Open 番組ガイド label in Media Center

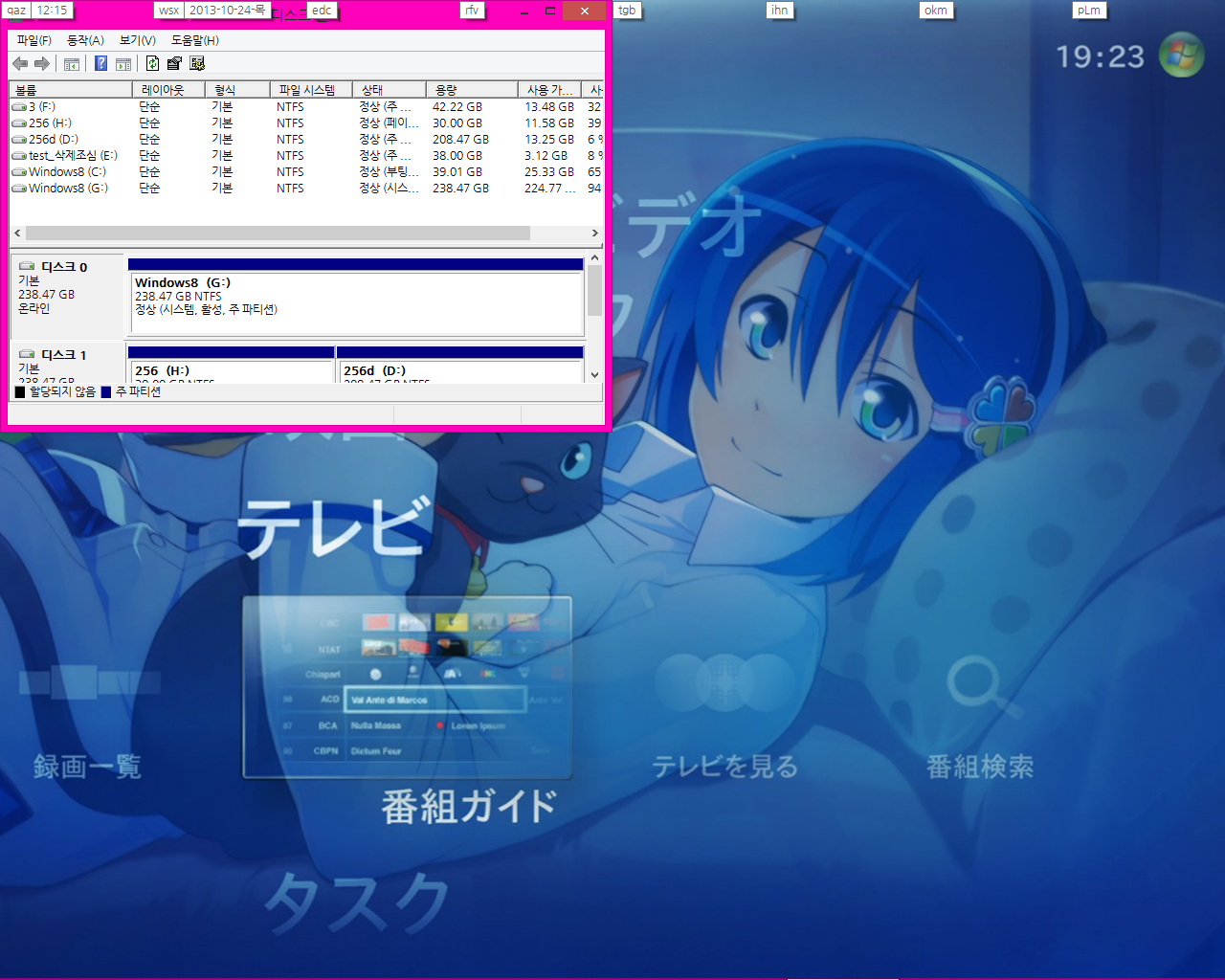point(469,807)
